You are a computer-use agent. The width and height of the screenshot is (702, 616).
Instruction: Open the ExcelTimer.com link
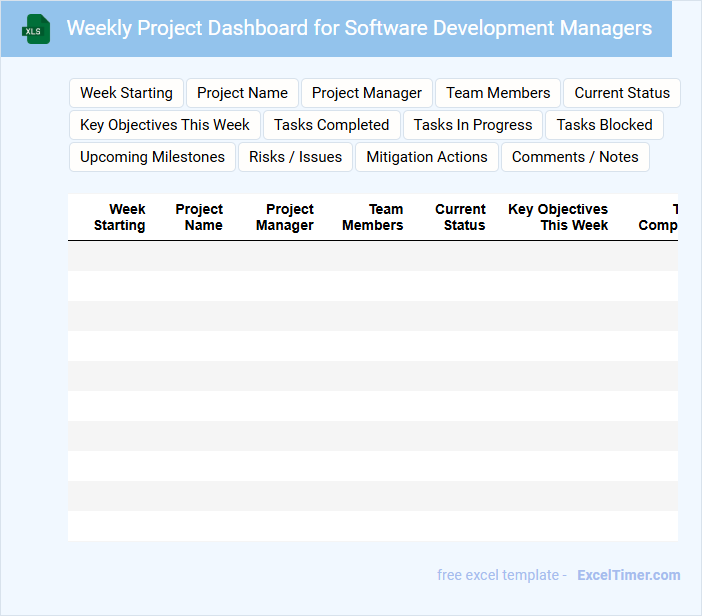coord(629,575)
